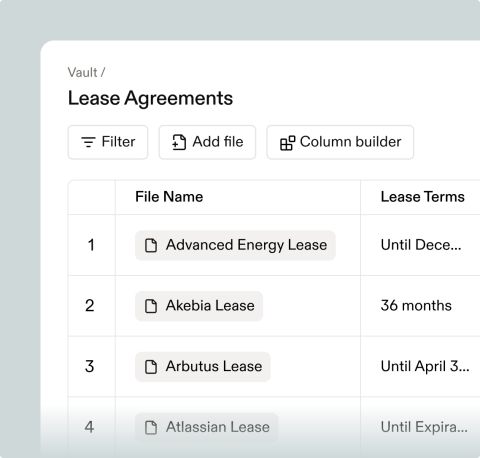
Task: Sort by File Name column header
Action: (169, 197)
